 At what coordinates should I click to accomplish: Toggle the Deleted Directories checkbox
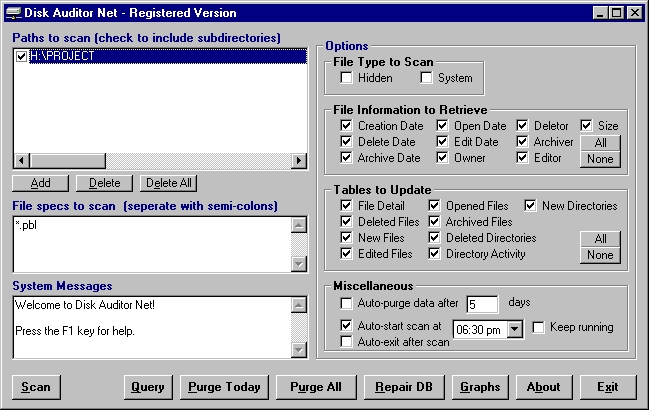point(434,238)
